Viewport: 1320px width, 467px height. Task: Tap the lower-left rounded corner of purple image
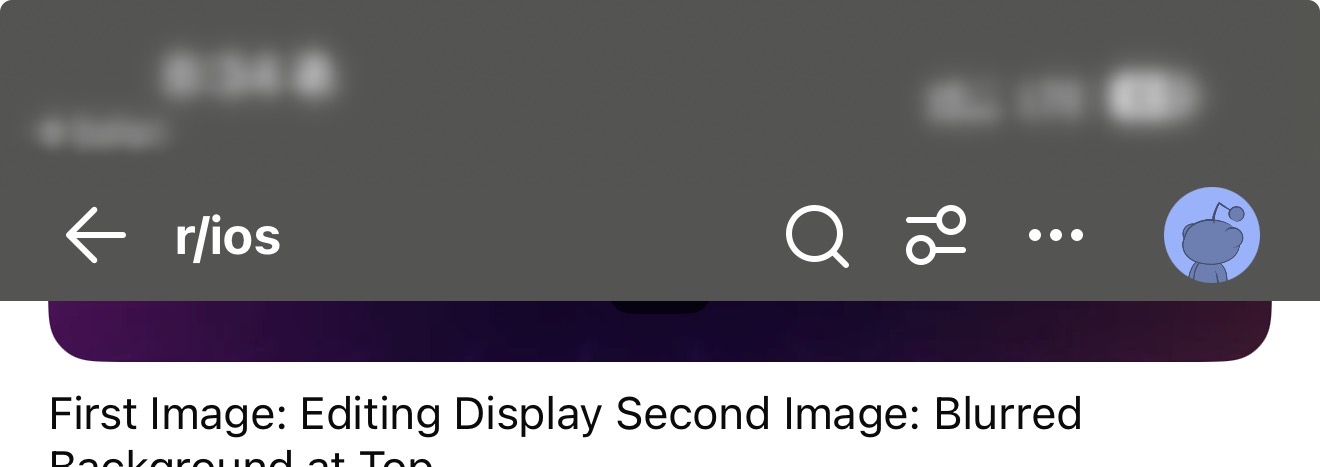click(70, 346)
